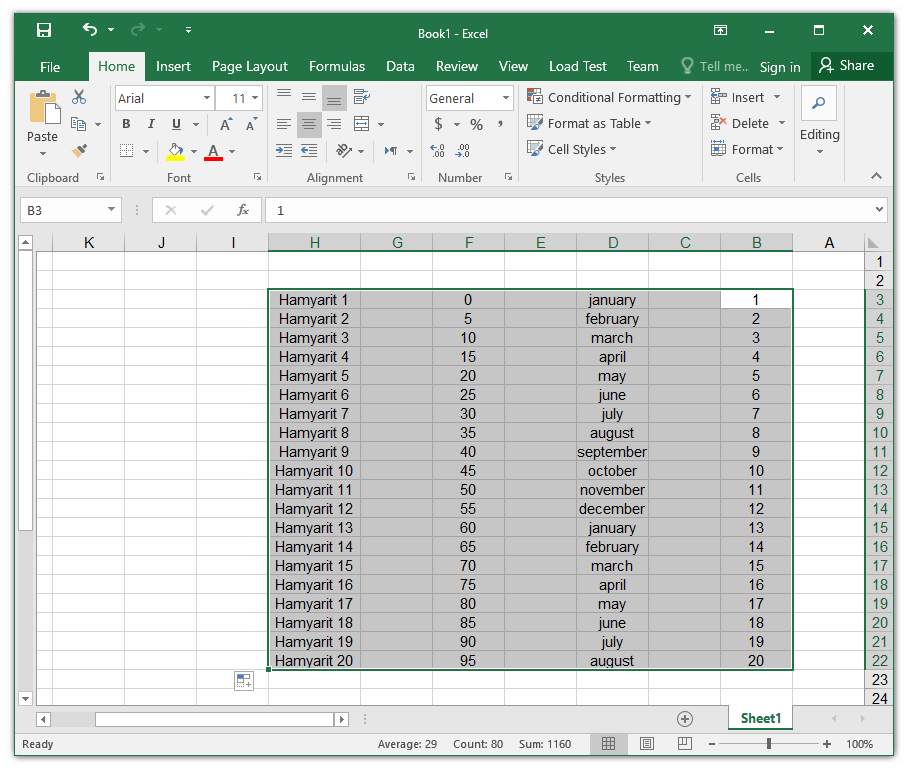Open the Quick Analysis icon below the table
908x775 pixels.
[244, 681]
